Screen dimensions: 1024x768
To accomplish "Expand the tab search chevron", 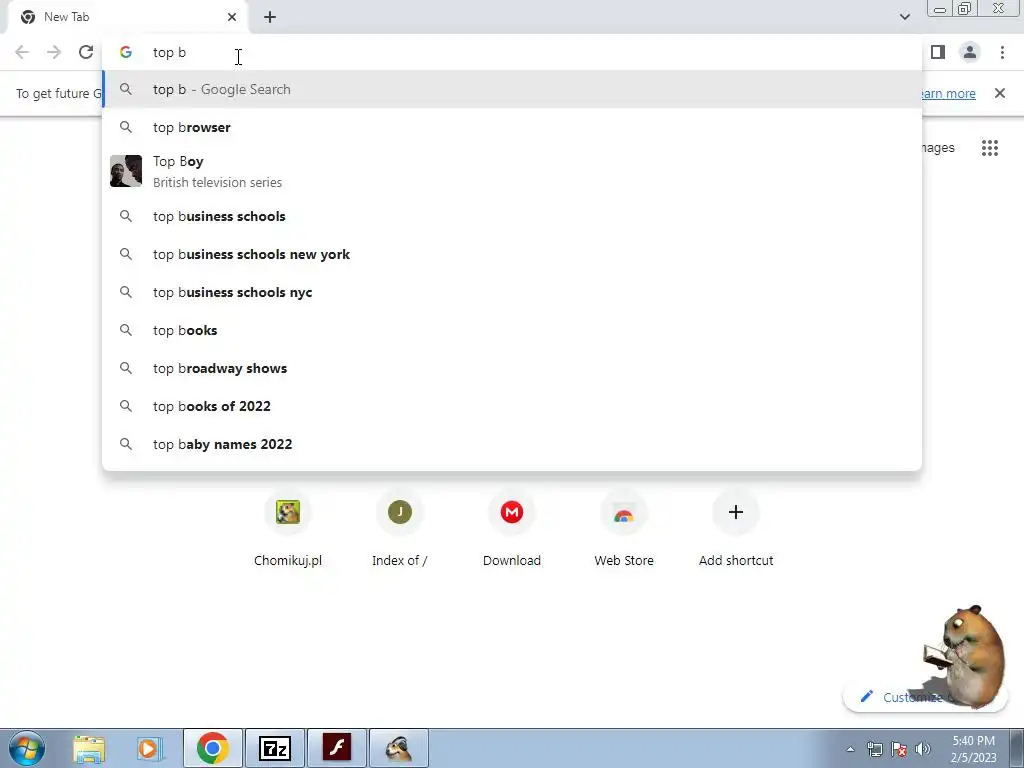I will pos(904,17).
